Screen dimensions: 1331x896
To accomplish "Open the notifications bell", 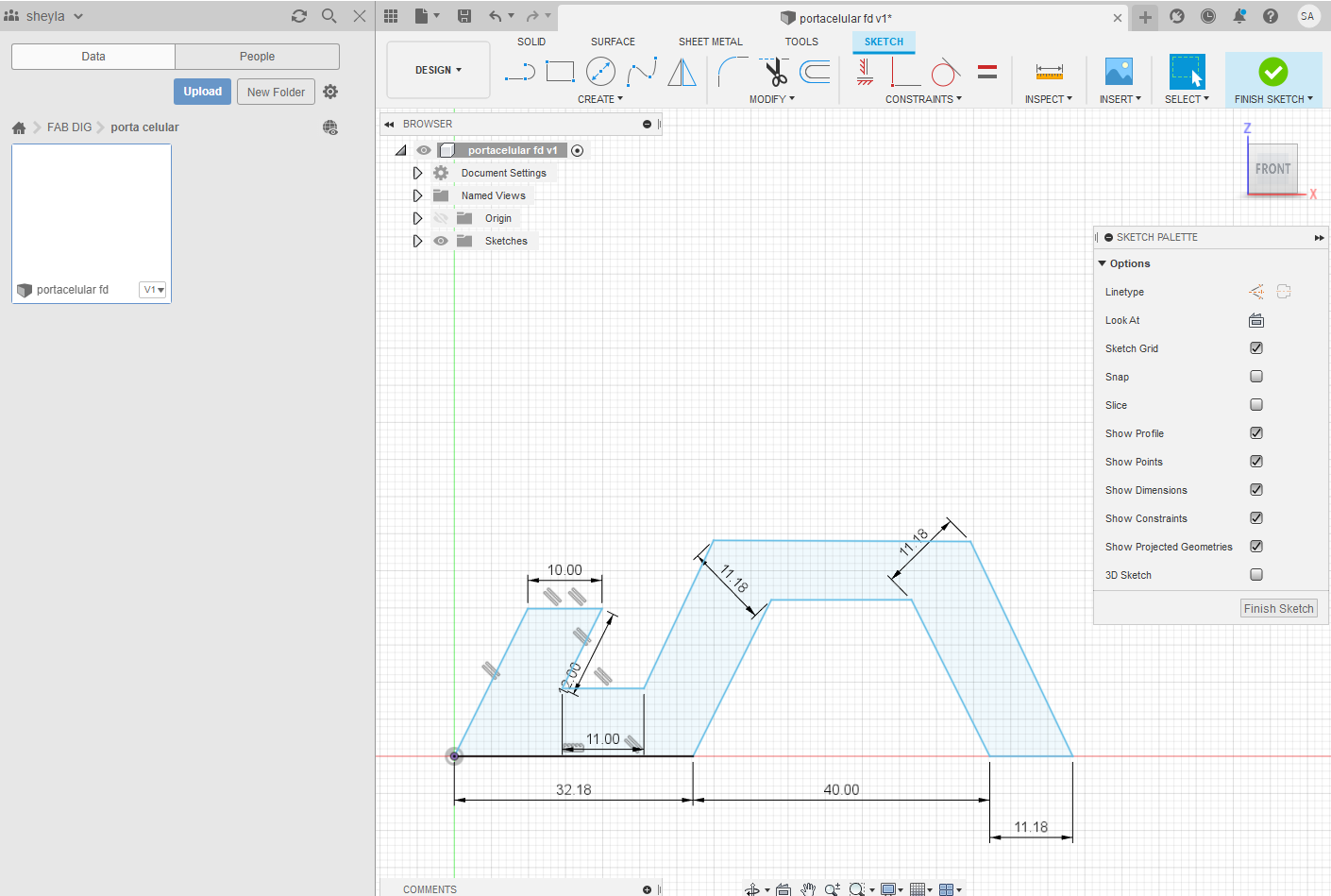I will point(1239,16).
